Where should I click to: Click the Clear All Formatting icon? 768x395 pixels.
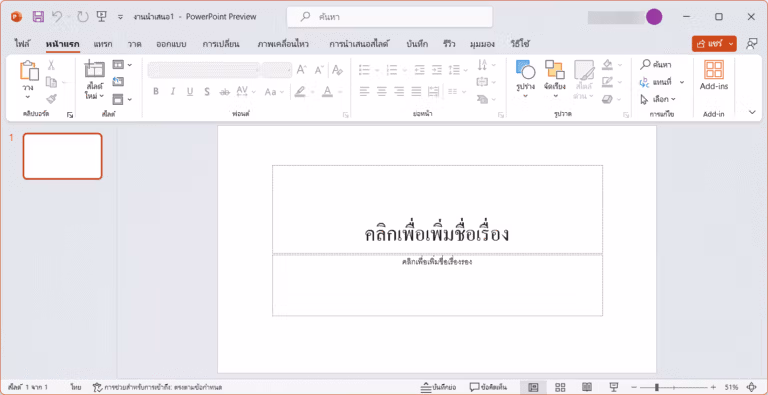coord(337,70)
